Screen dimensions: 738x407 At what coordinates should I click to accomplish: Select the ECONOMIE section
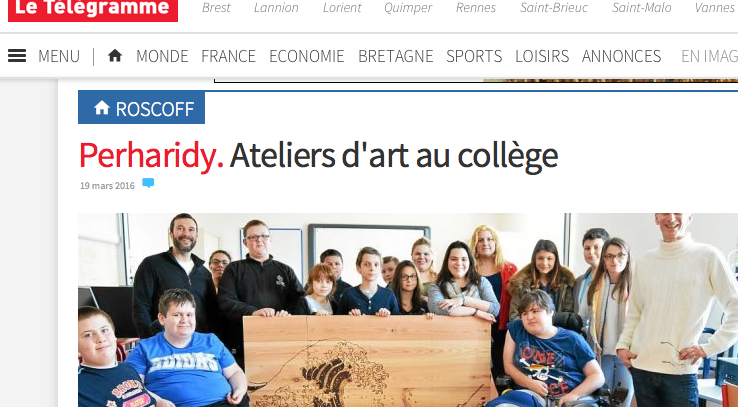(x=307, y=56)
